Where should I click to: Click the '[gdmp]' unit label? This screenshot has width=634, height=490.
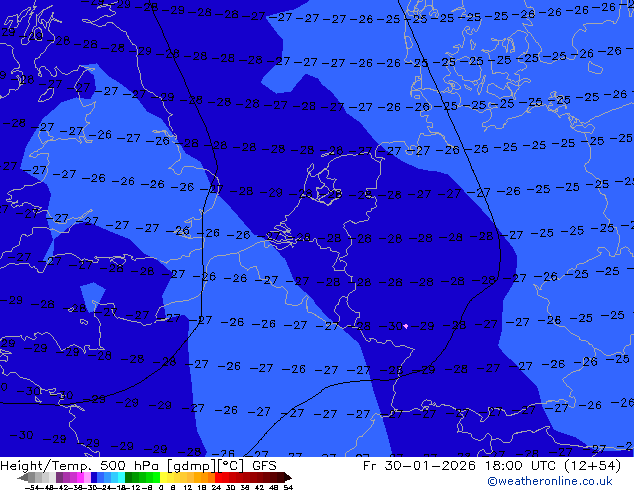[192, 466]
